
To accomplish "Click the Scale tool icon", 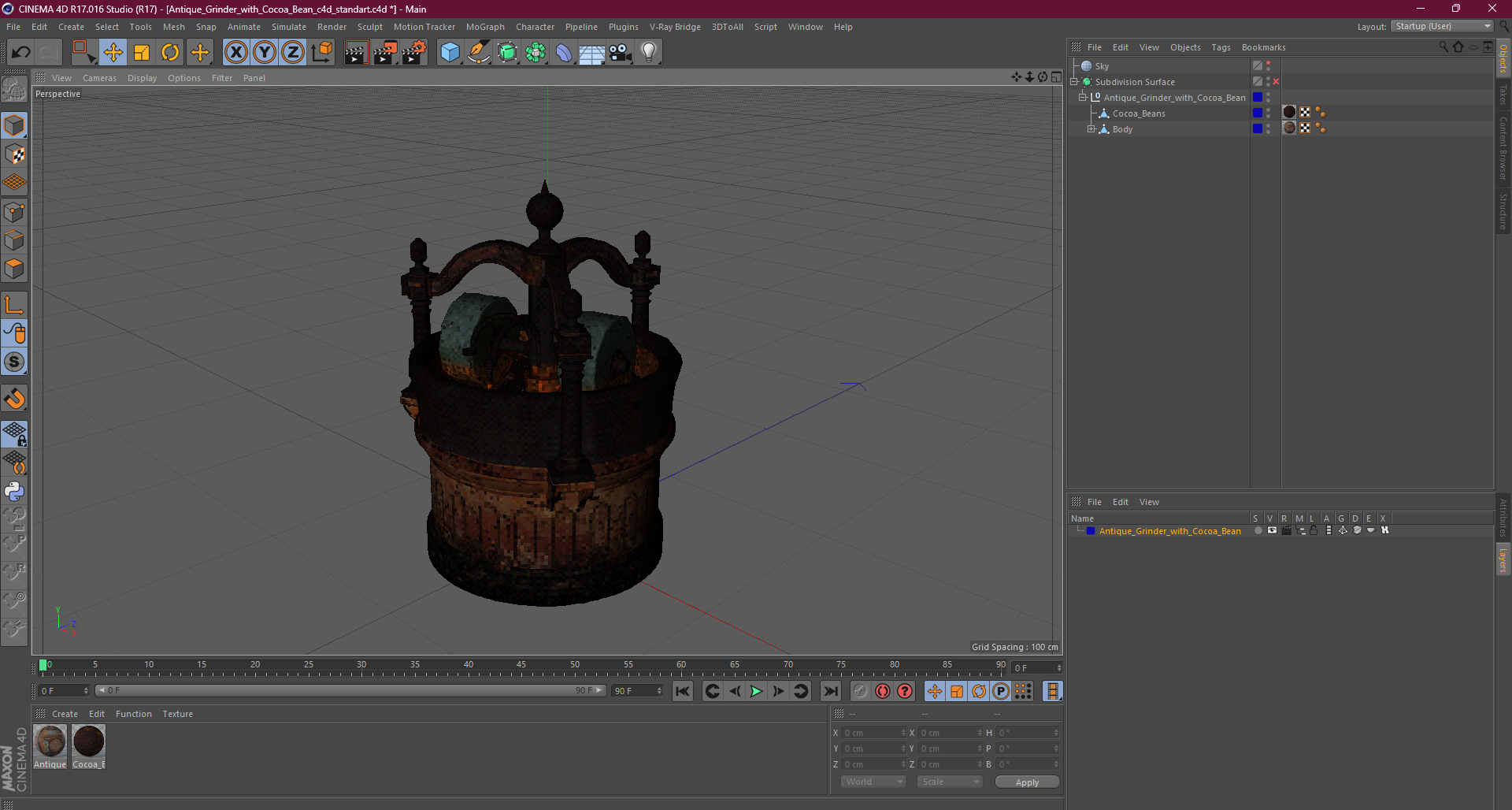I will coord(142,53).
